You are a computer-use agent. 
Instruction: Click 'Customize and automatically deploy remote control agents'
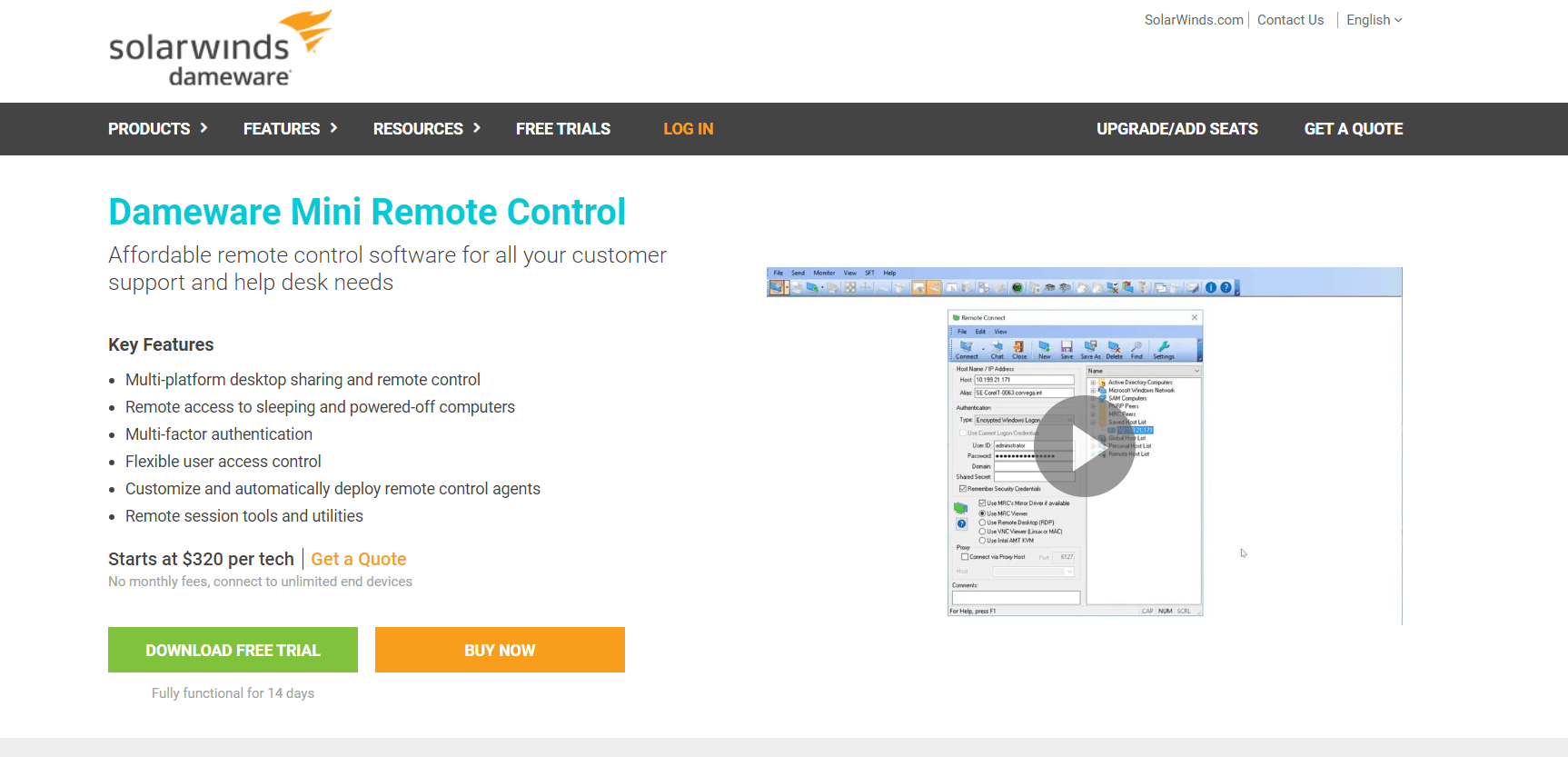332,489
